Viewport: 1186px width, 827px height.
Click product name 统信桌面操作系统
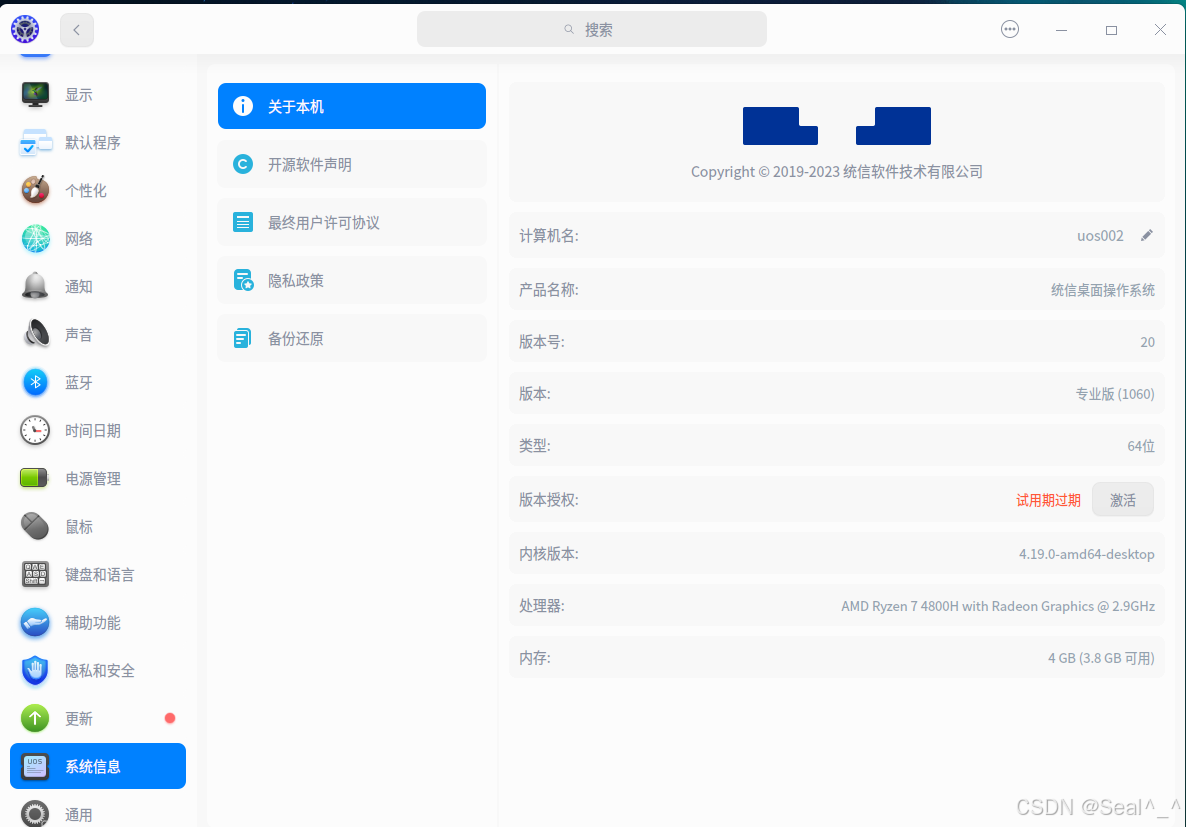[x=1103, y=290]
